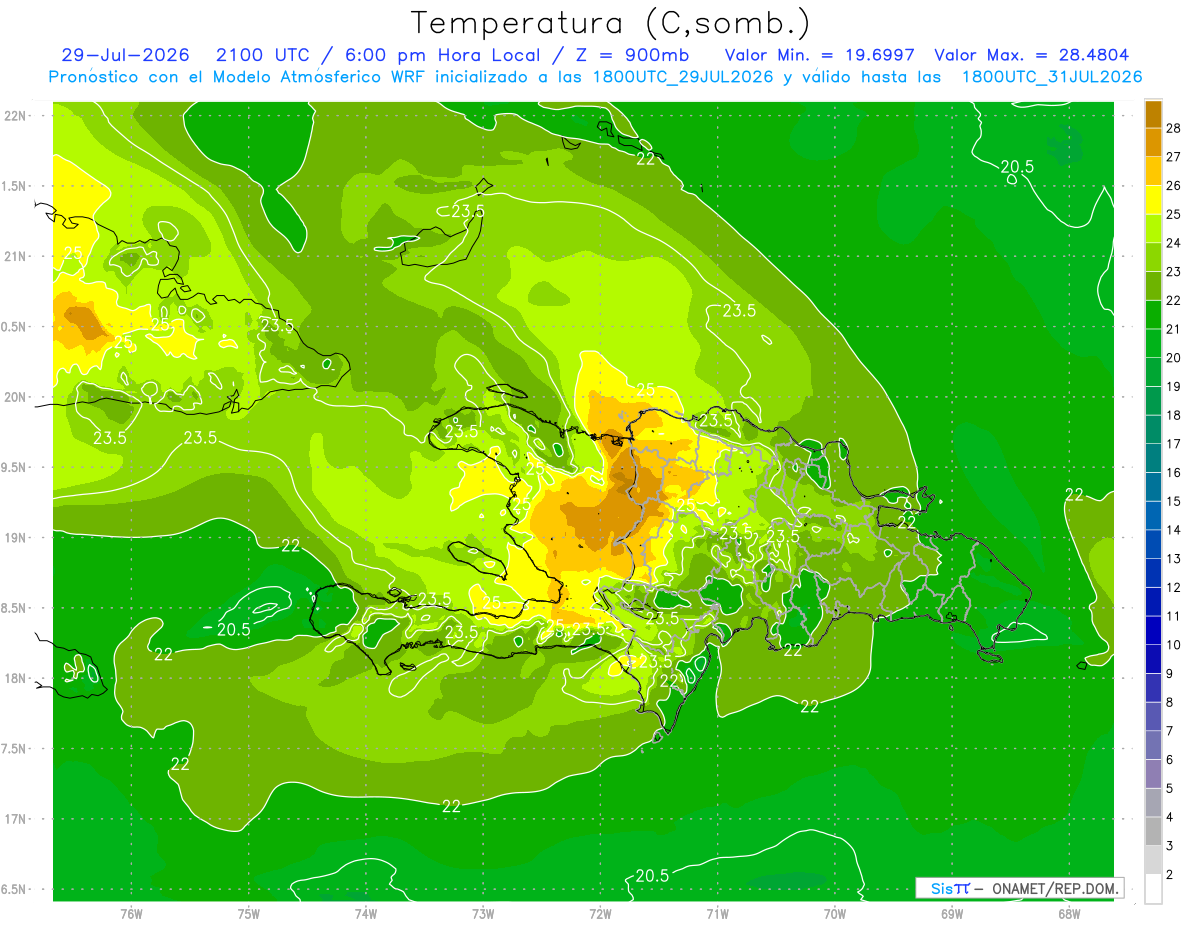This screenshot has height=927, width=1200.
Task: Click the number 28 on the color legend
Action: [1174, 127]
